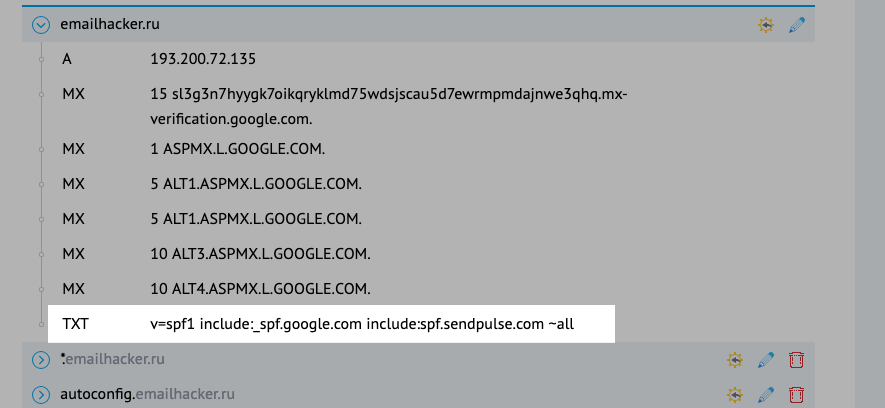
Task: Click the pencil icon for wildcard subdomain
Action: [766, 359]
